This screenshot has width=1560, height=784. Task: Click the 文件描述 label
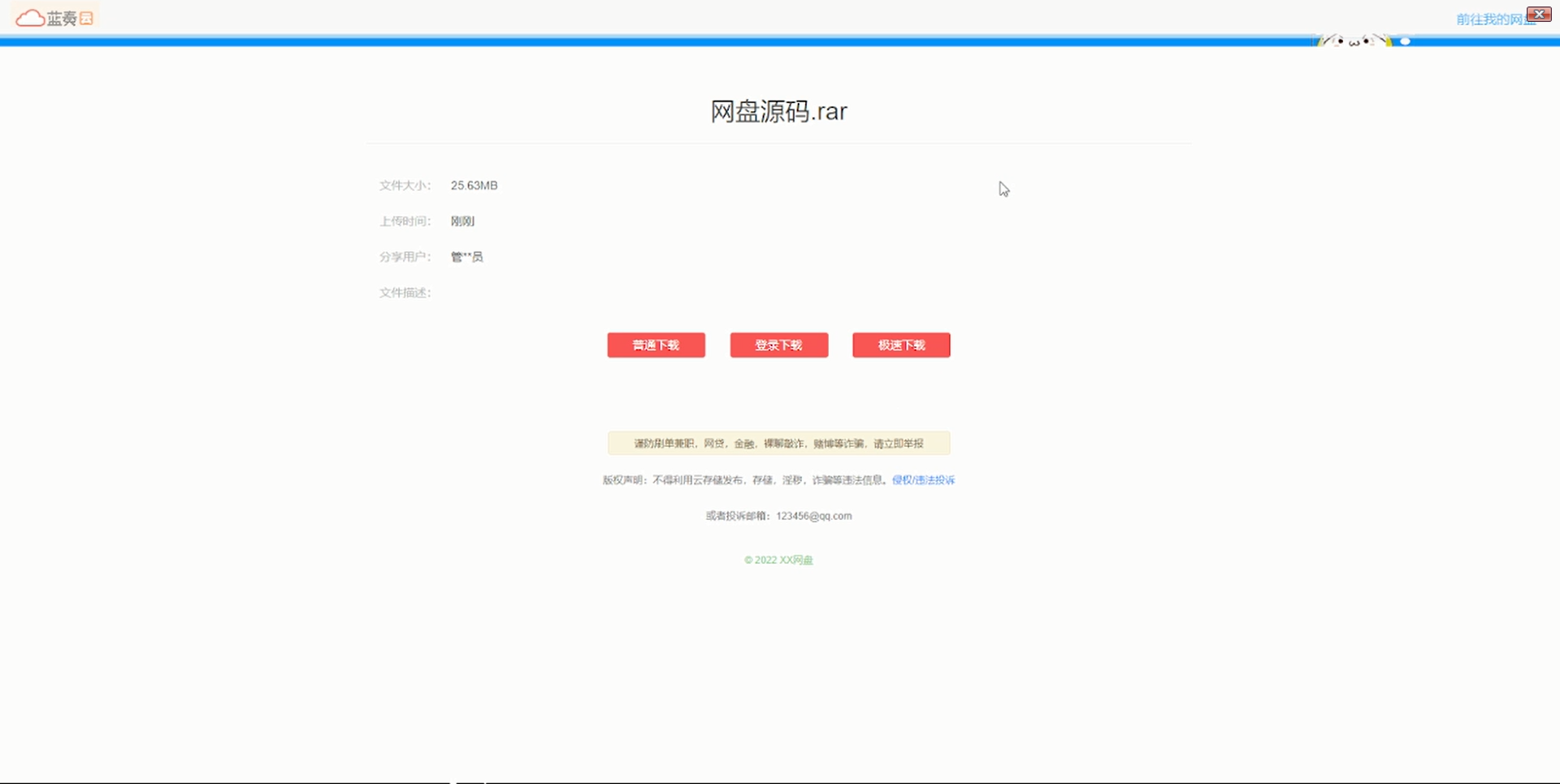click(x=404, y=292)
